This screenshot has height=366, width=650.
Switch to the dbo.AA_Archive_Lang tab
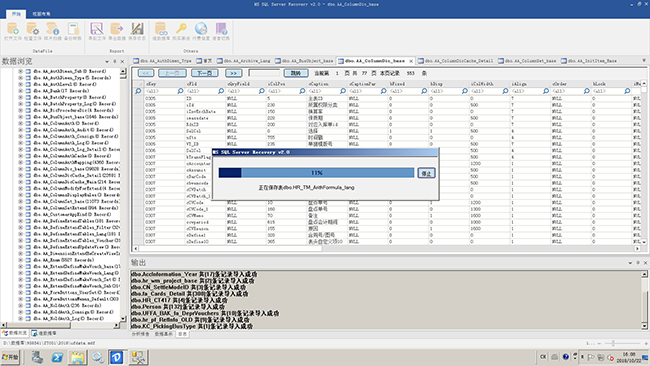(x=243, y=61)
